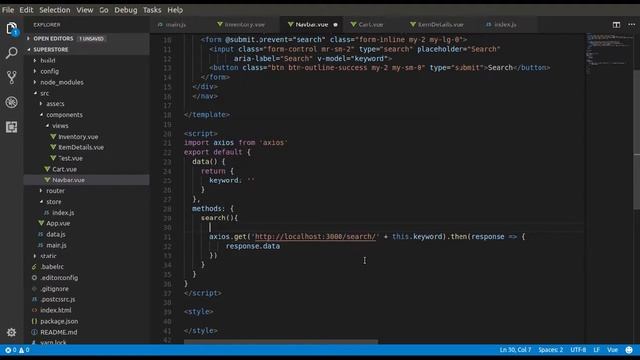This screenshot has width=640, height=360.
Task: Open .postcssrc.js in the file tree
Action: [58, 300]
